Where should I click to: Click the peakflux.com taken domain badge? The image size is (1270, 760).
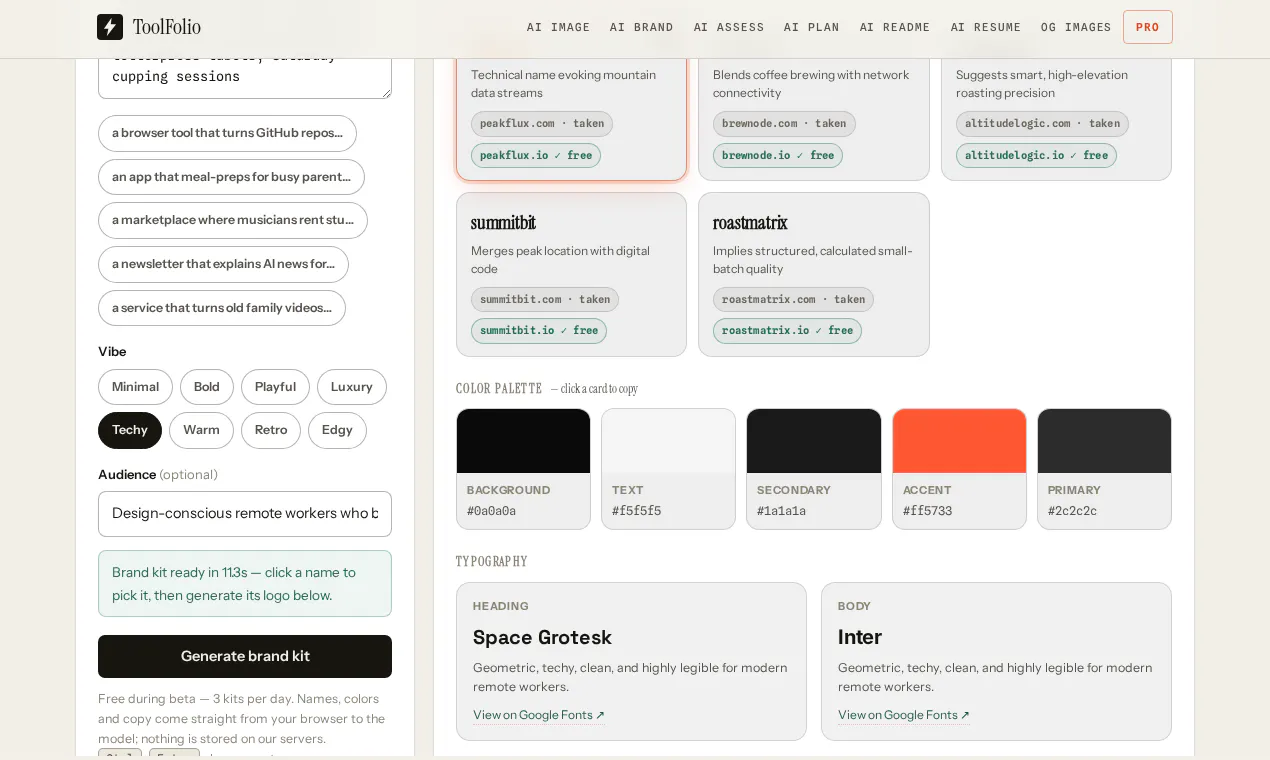[x=542, y=124]
